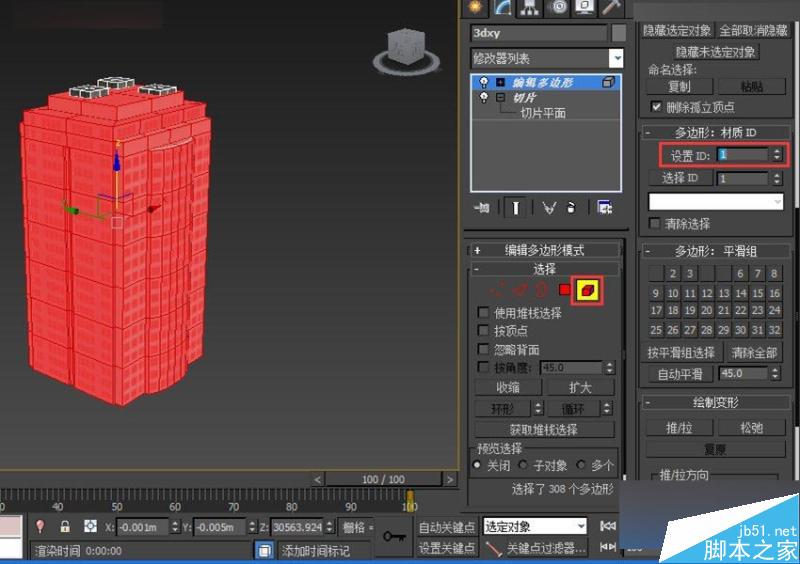The height and width of the screenshot is (564, 800).
Task: Open the 修改器列表 dropdown
Action: pyautogui.click(x=616, y=59)
